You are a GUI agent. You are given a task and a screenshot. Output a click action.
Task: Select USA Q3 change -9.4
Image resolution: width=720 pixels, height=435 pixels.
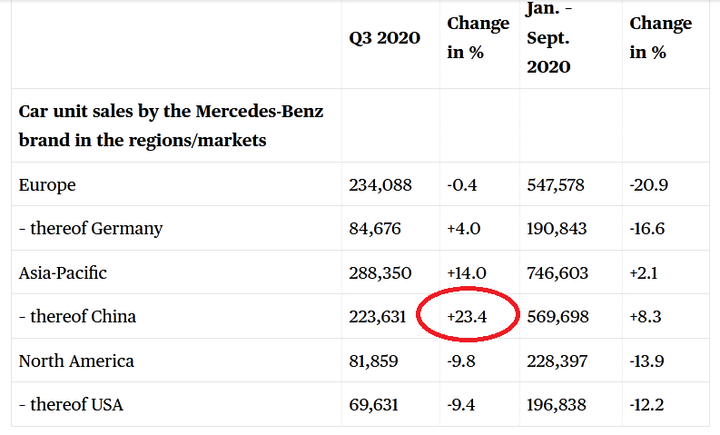(x=461, y=405)
